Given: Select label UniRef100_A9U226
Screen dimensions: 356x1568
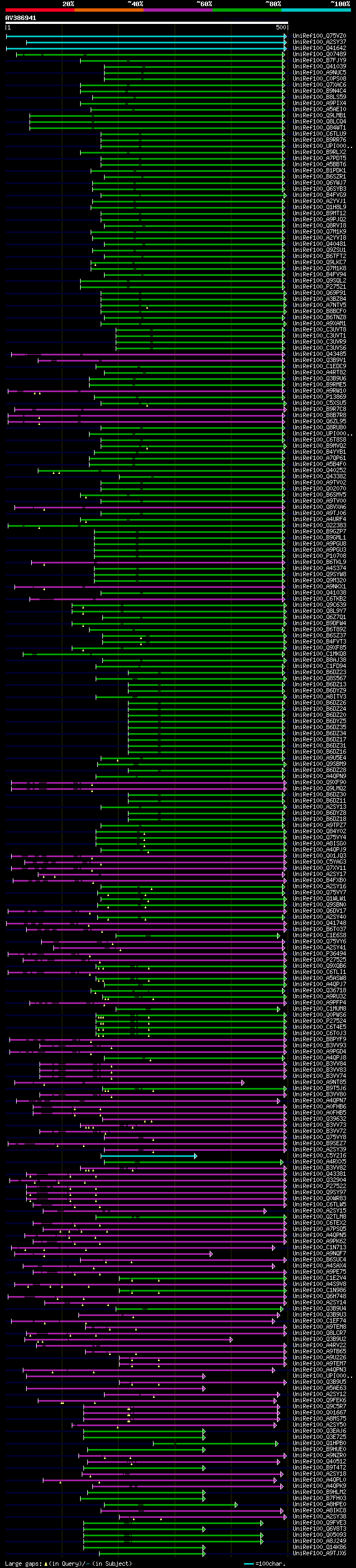Looking at the screenshot, I should point(319,1357).
